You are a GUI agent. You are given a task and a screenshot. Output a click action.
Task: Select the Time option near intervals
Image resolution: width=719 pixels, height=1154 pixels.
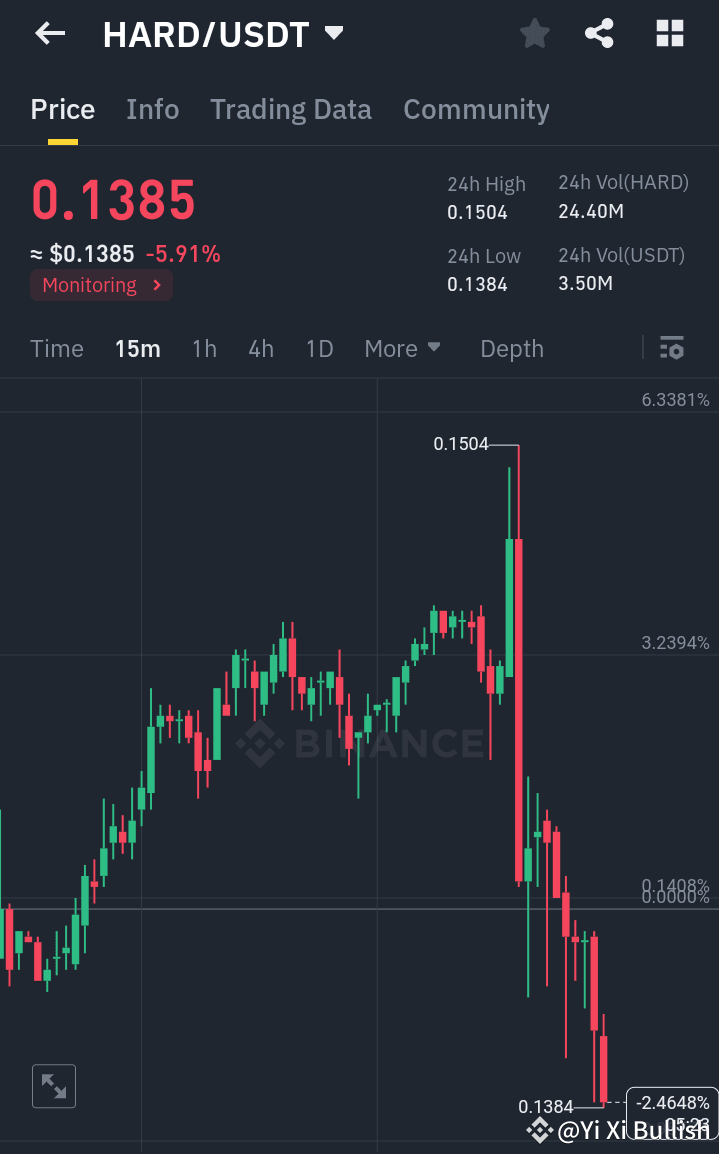coord(56,348)
